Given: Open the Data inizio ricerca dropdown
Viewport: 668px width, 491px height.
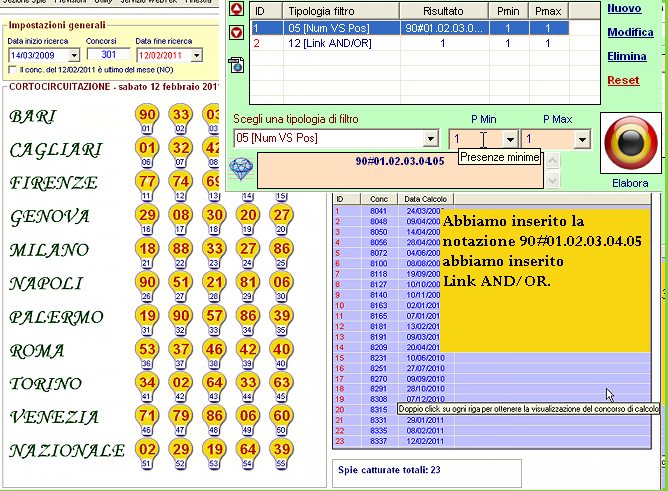Looking at the screenshot, I should coord(74,55).
